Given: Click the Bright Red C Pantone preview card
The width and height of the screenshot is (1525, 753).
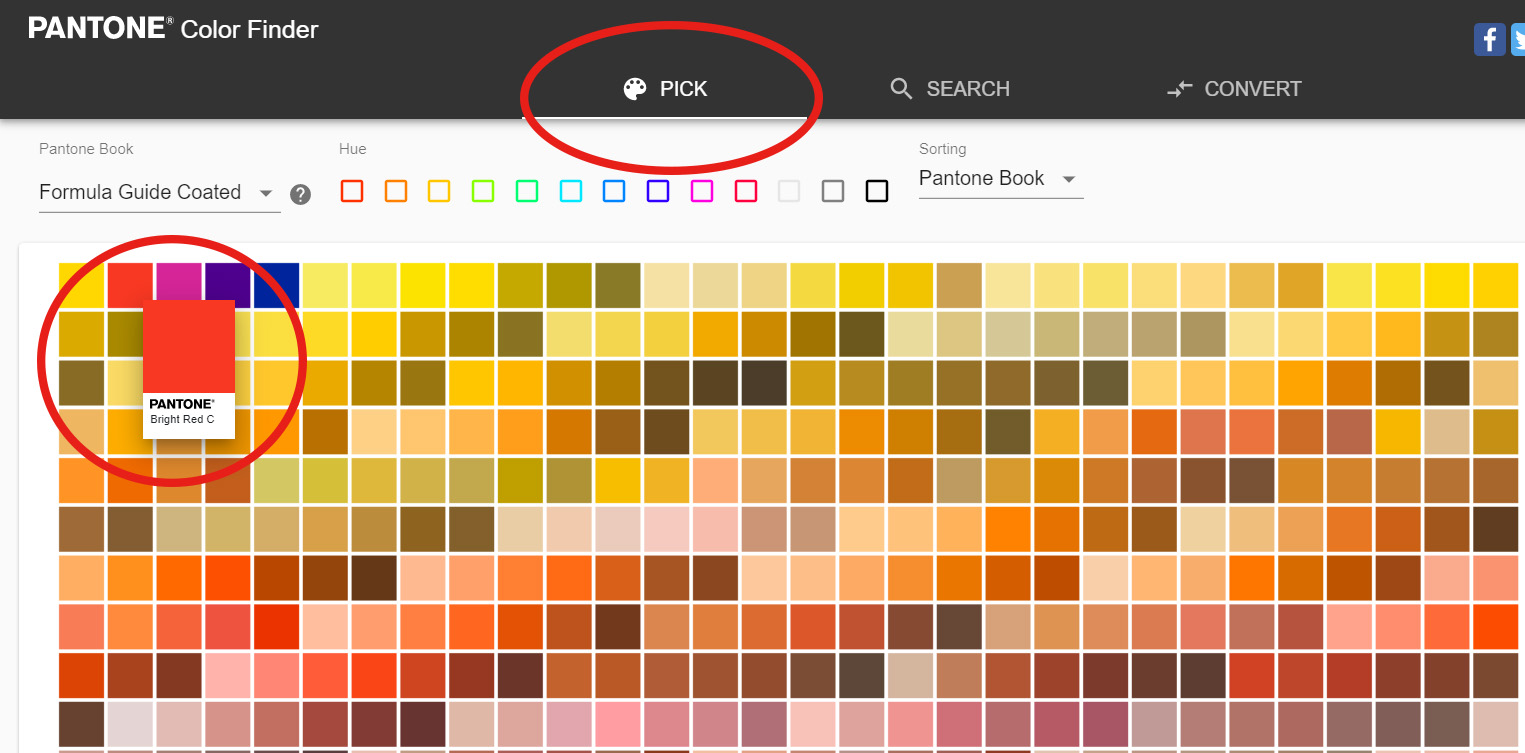Looking at the screenshot, I should coord(189,369).
